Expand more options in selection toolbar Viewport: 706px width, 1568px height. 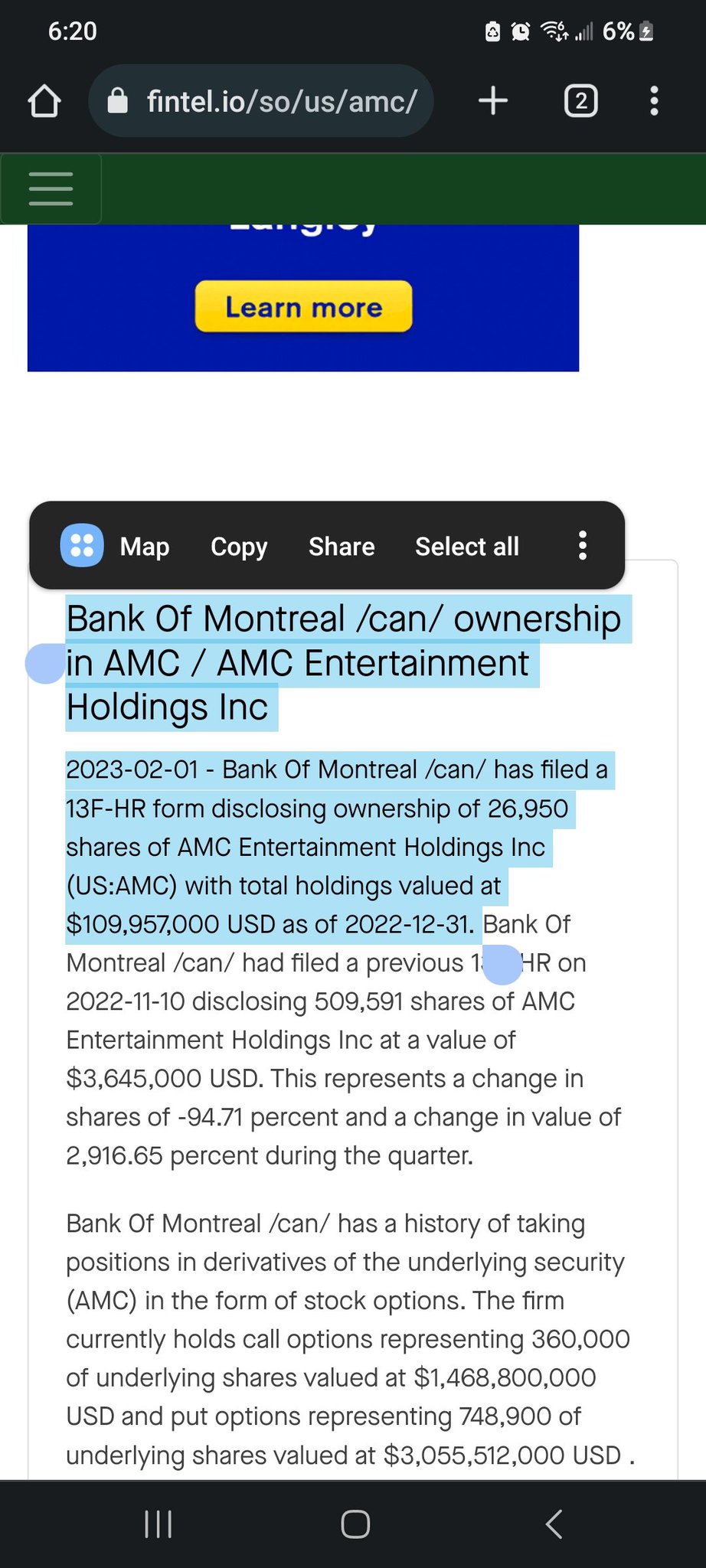tap(583, 546)
